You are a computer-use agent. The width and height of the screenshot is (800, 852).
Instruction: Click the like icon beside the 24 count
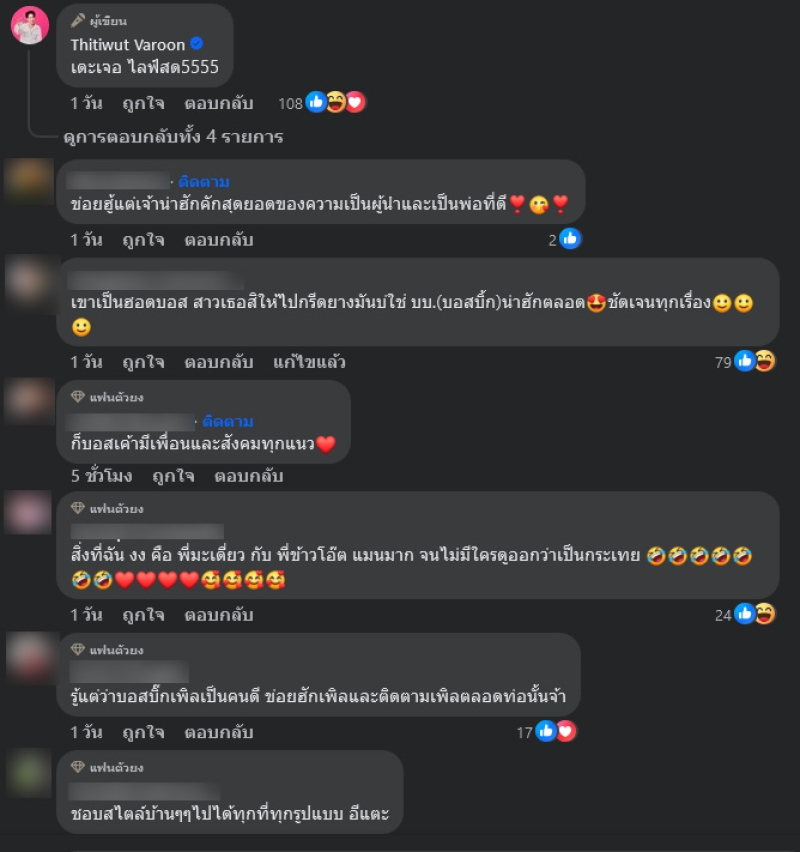(x=744, y=614)
